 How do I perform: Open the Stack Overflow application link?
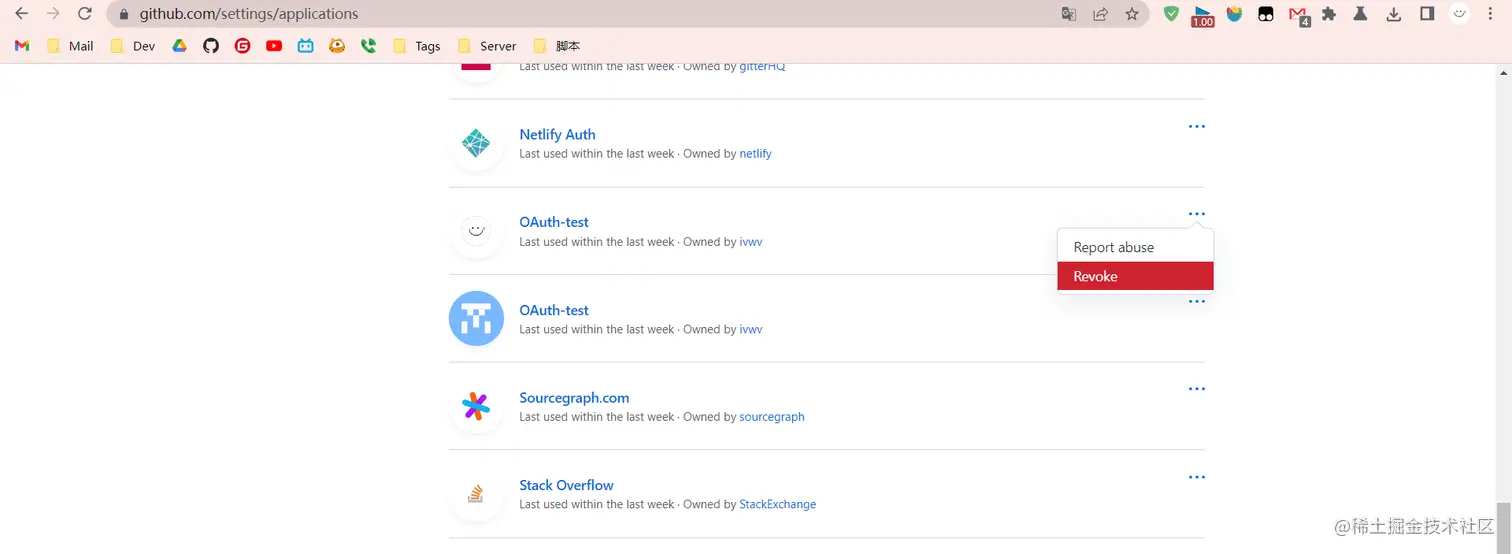coord(566,485)
